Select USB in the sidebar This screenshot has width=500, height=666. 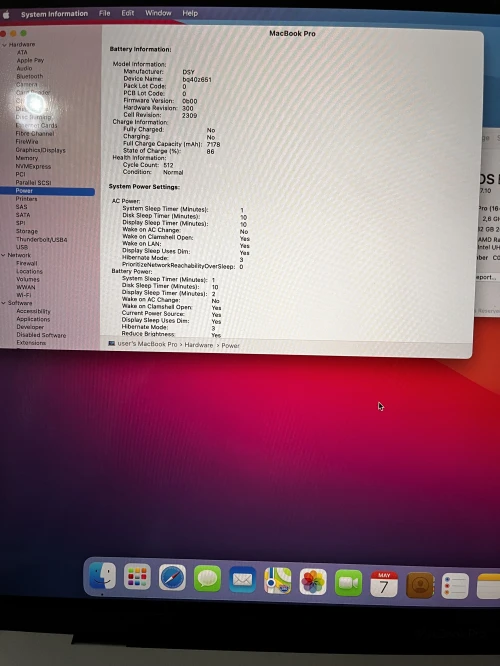(x=22, y=247)
